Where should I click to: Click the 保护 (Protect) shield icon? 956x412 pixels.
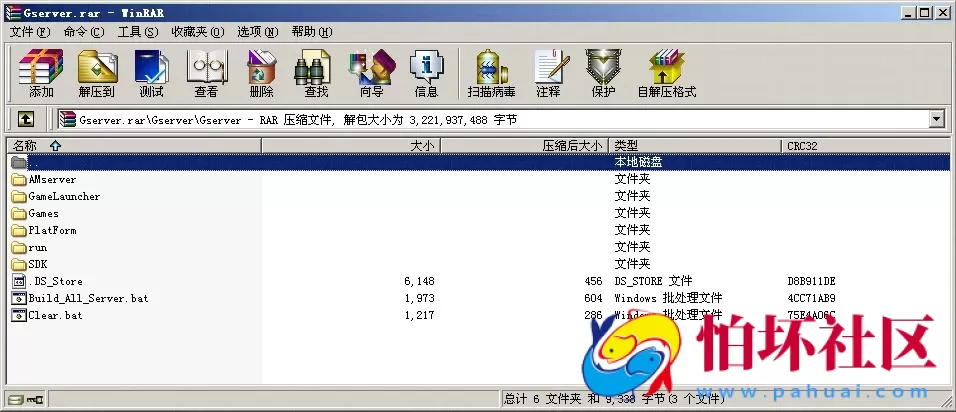[603, 74]
